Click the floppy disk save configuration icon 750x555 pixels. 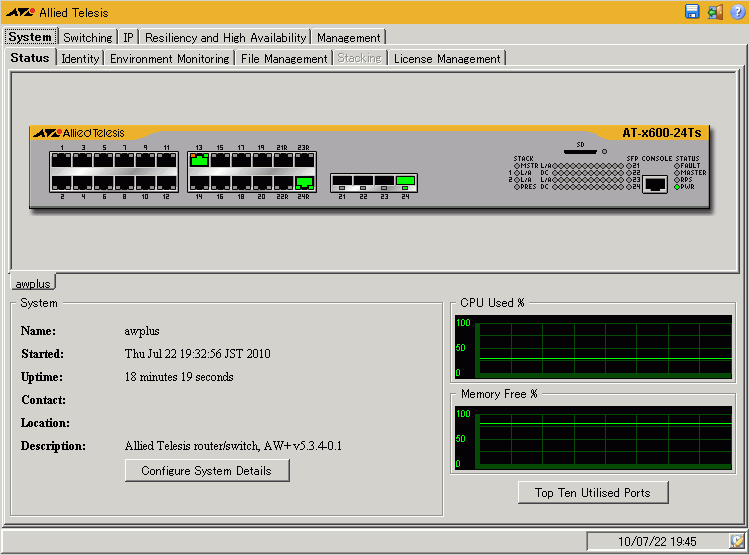[x=692, y=12]
